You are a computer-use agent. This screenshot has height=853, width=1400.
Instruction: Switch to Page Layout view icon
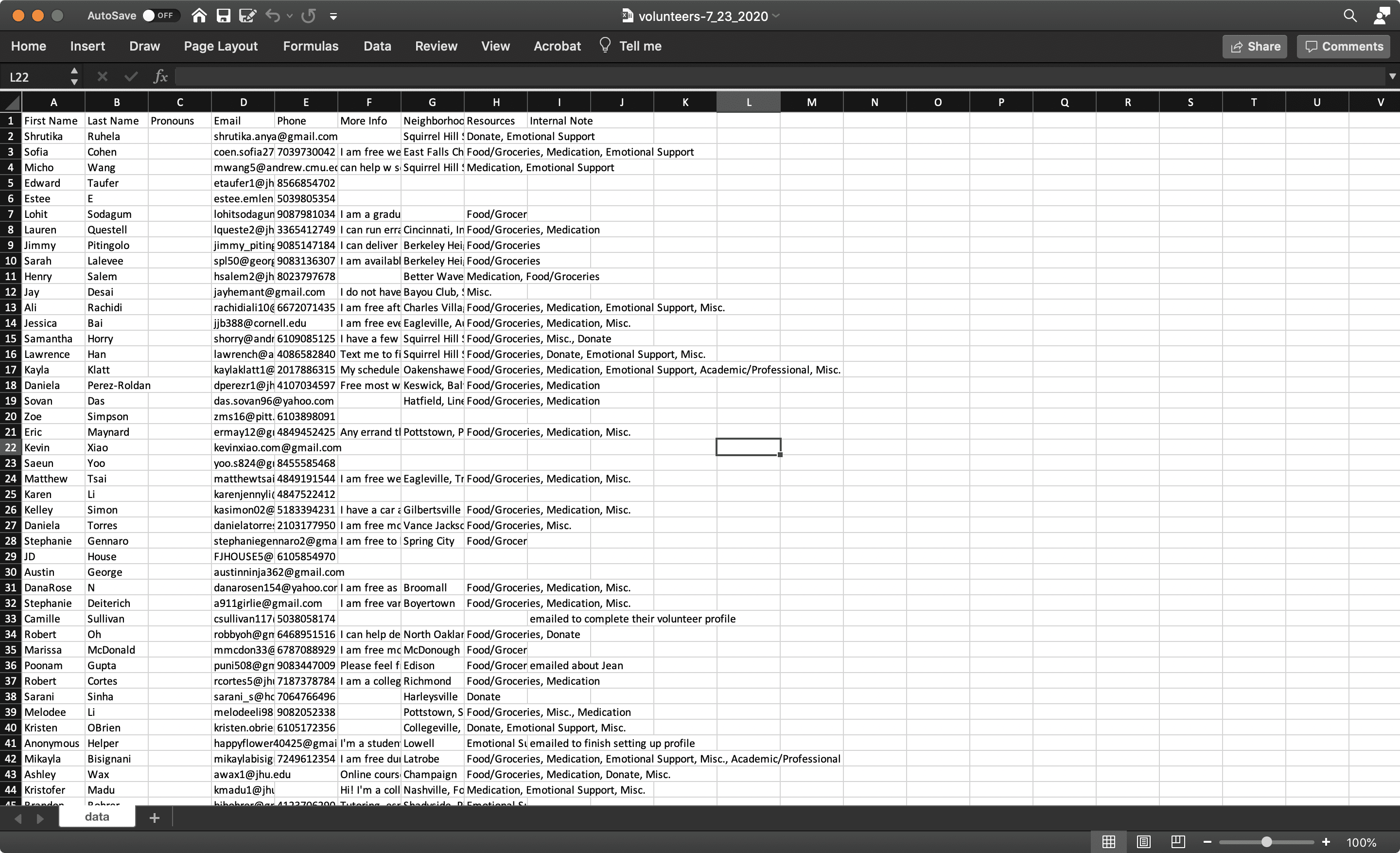[x=1143, y=842]
